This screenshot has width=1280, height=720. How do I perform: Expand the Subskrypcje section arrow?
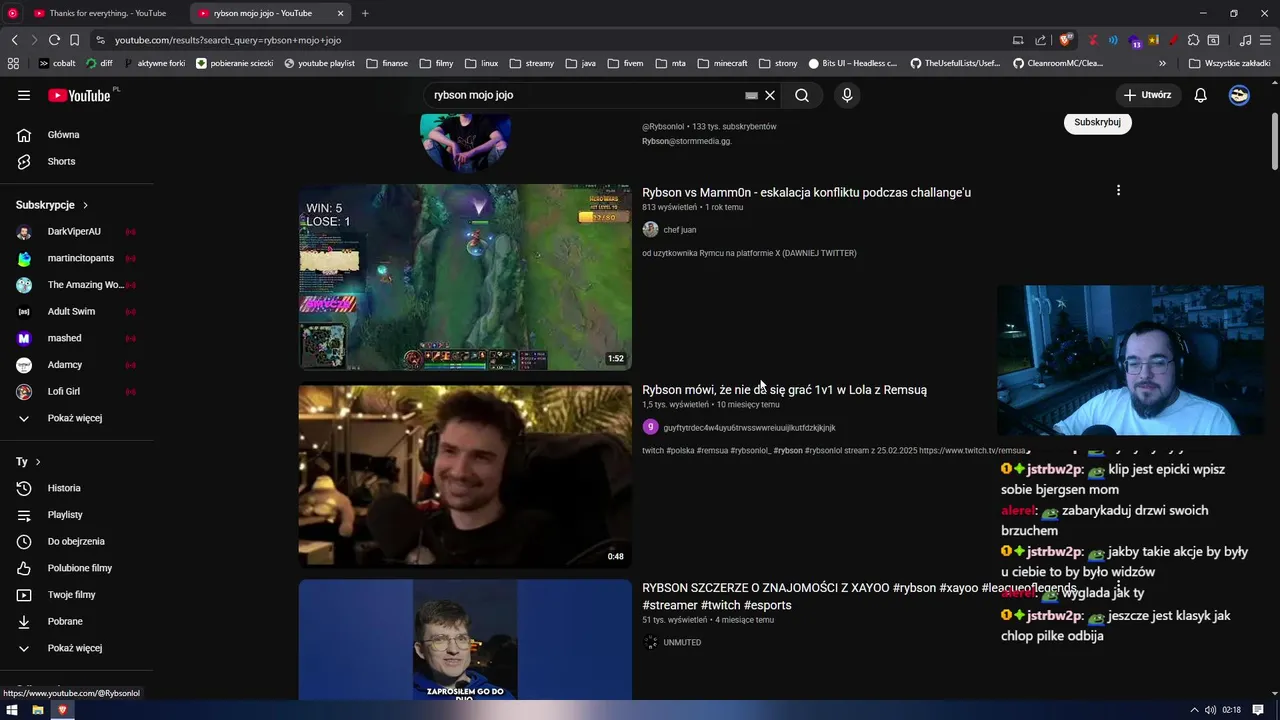coord(85,205)
